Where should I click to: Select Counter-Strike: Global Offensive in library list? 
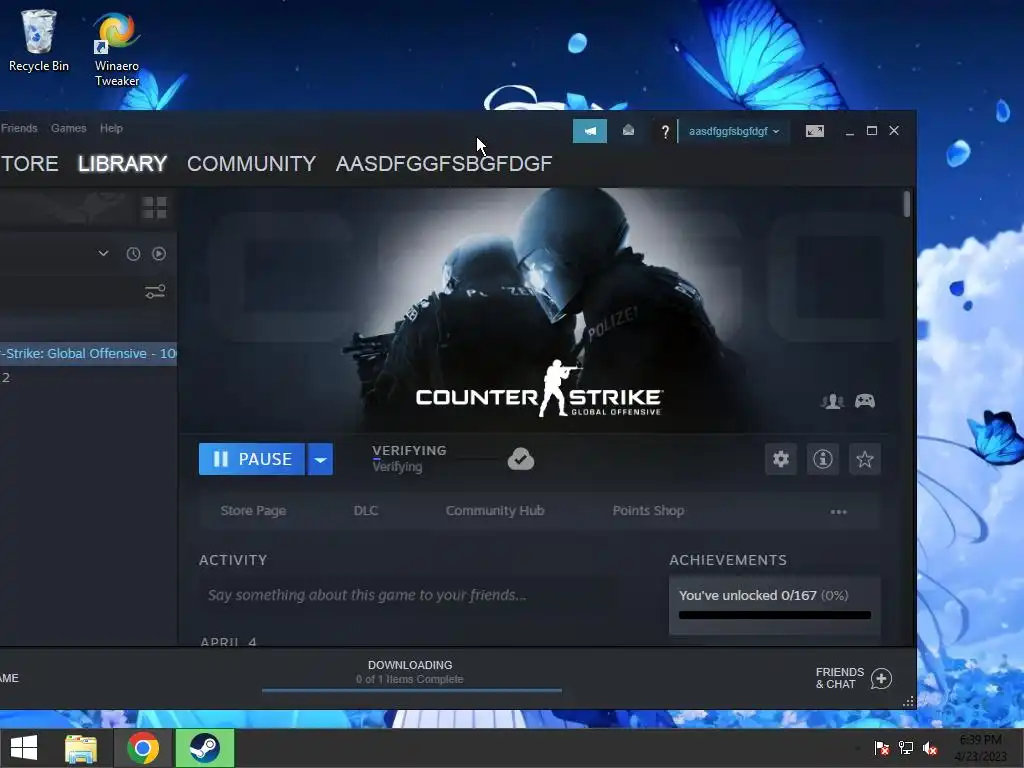pyautogui.click(x=88, y=353)
